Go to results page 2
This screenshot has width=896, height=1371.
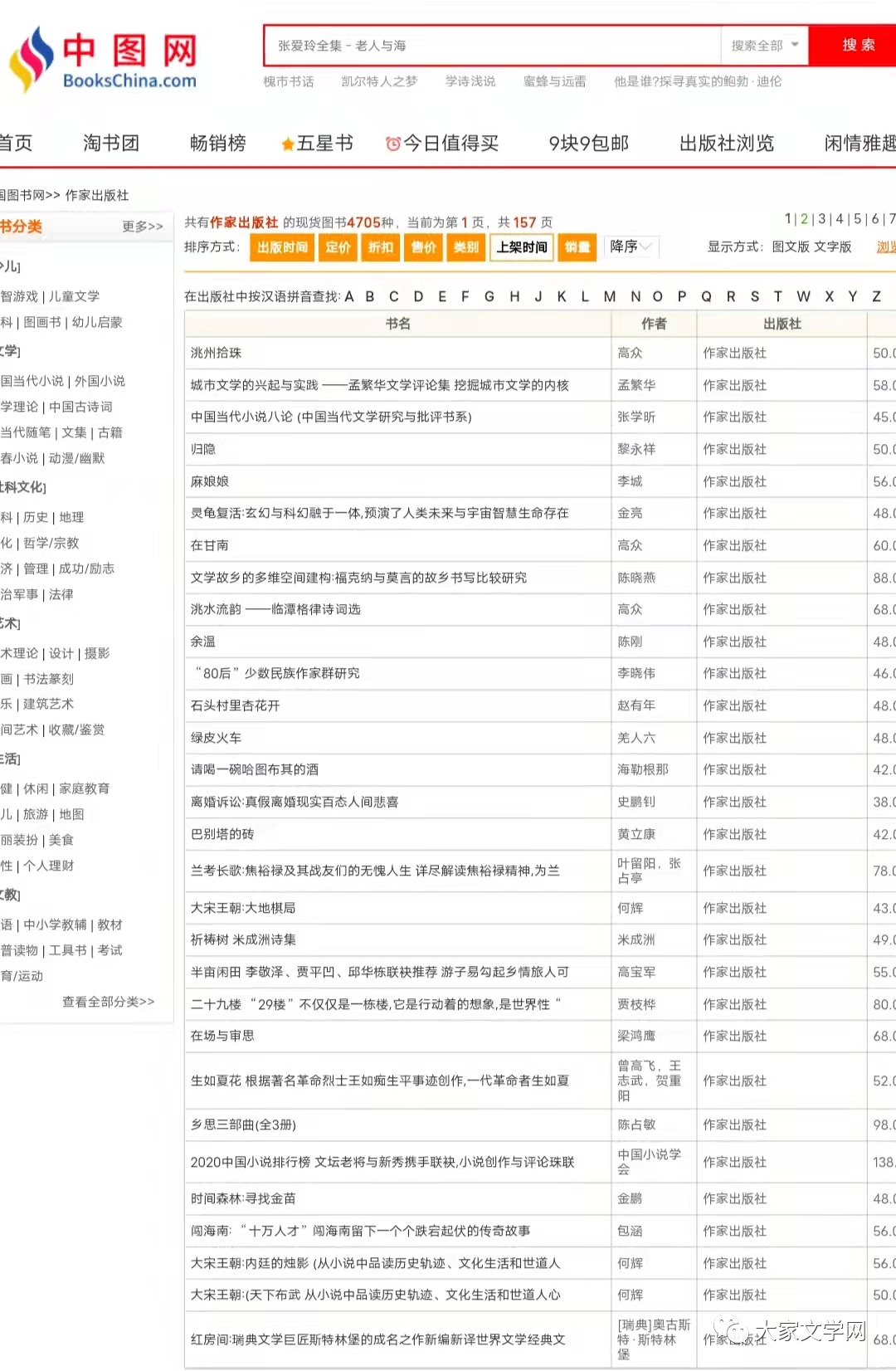[804, 219]
